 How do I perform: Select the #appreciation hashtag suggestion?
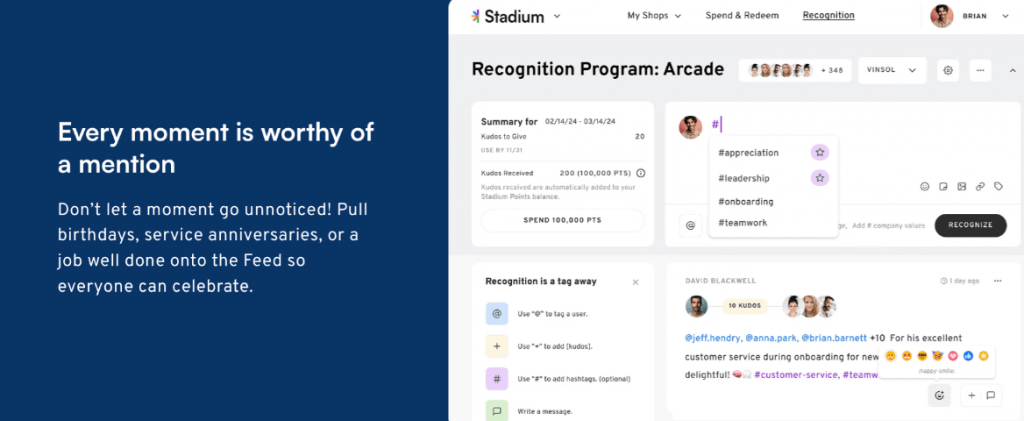748,153
